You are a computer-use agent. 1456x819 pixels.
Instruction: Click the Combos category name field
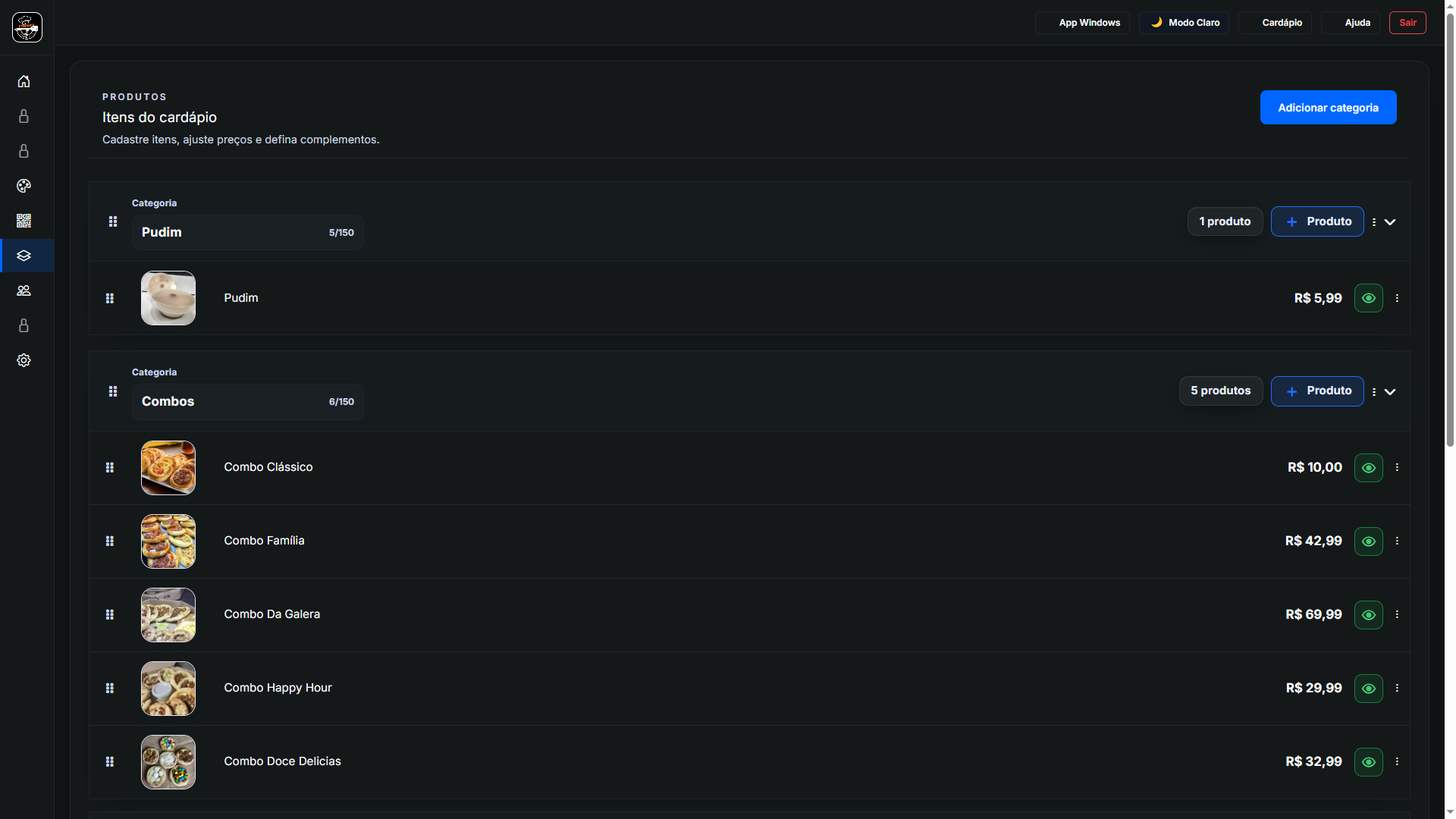tap(227, 402)
